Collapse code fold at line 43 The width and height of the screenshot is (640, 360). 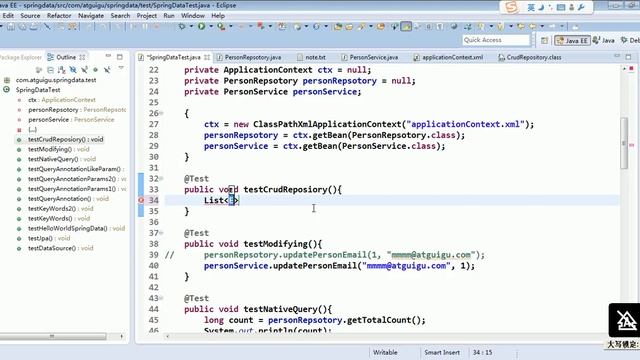pos(162,298)
